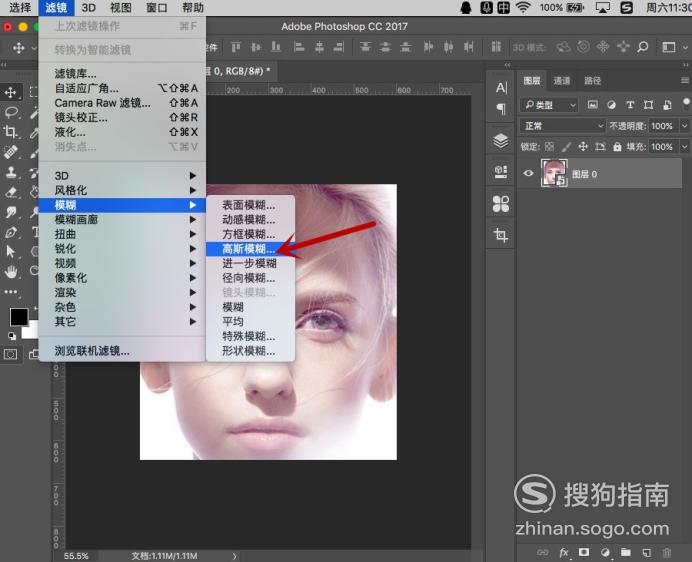Open the 填充 fill slider arrow

tap(685, 147)
